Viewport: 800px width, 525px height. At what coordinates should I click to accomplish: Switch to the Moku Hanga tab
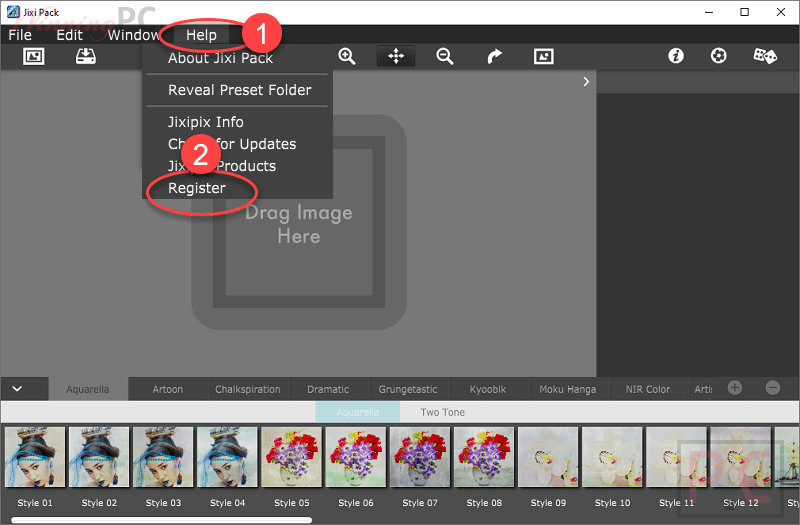pos(568,389)
